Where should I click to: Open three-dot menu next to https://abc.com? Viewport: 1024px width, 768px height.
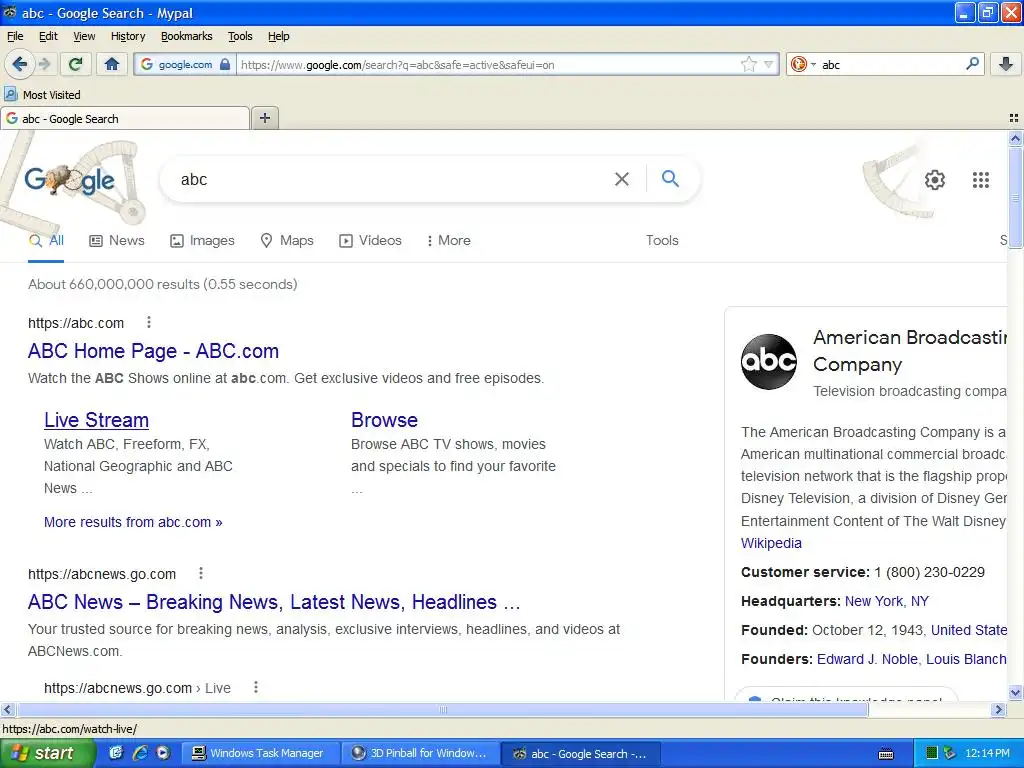pos(149,322)
